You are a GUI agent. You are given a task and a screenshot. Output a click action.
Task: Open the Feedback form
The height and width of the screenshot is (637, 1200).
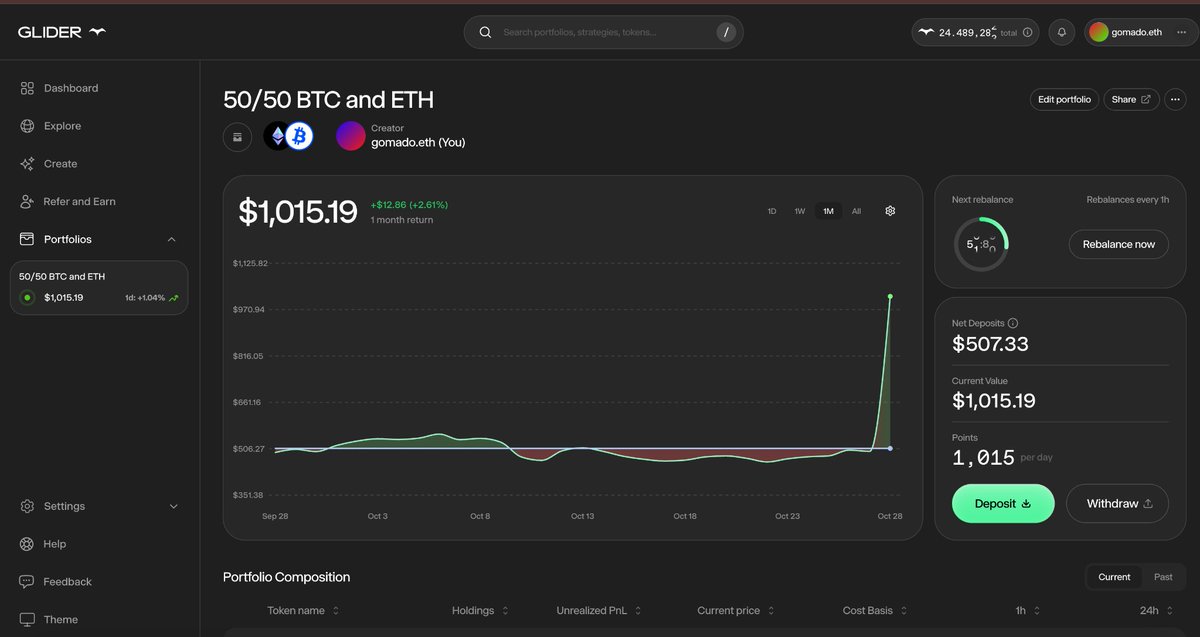point(67,582)
